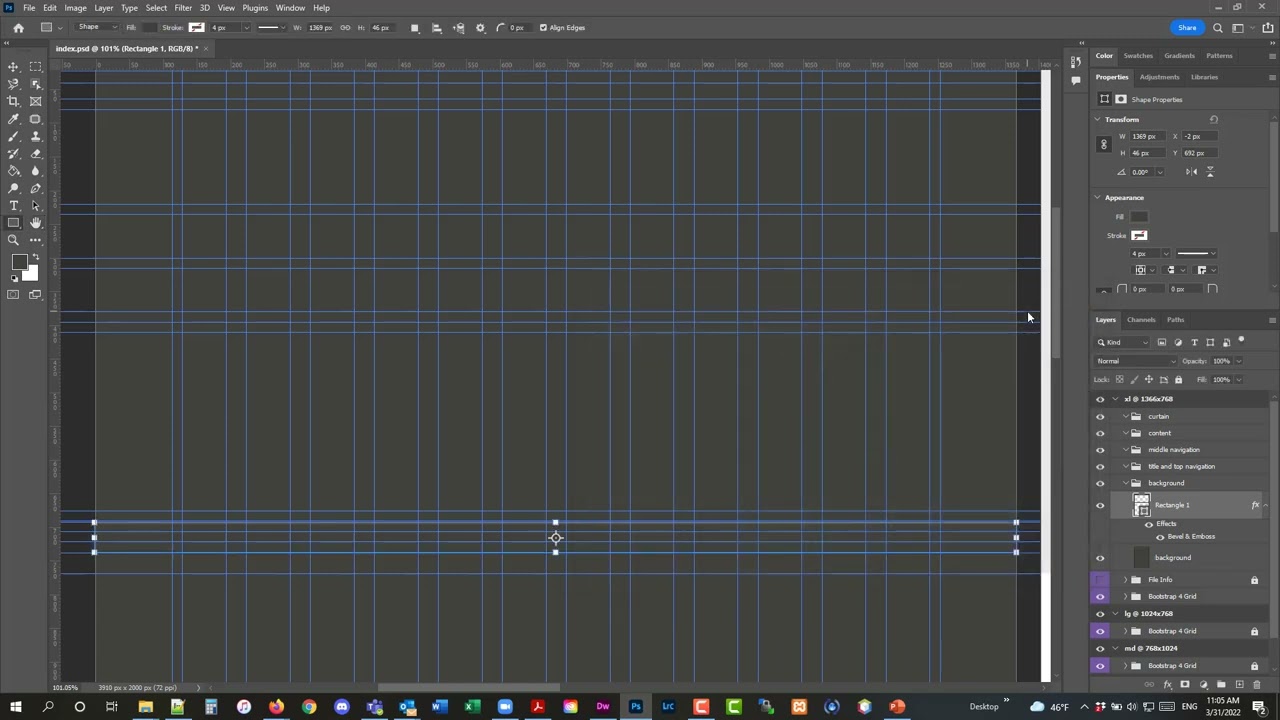Select the Zoom tool
This screenshot has width=1280, height=720.
click(x=13, y=240)
